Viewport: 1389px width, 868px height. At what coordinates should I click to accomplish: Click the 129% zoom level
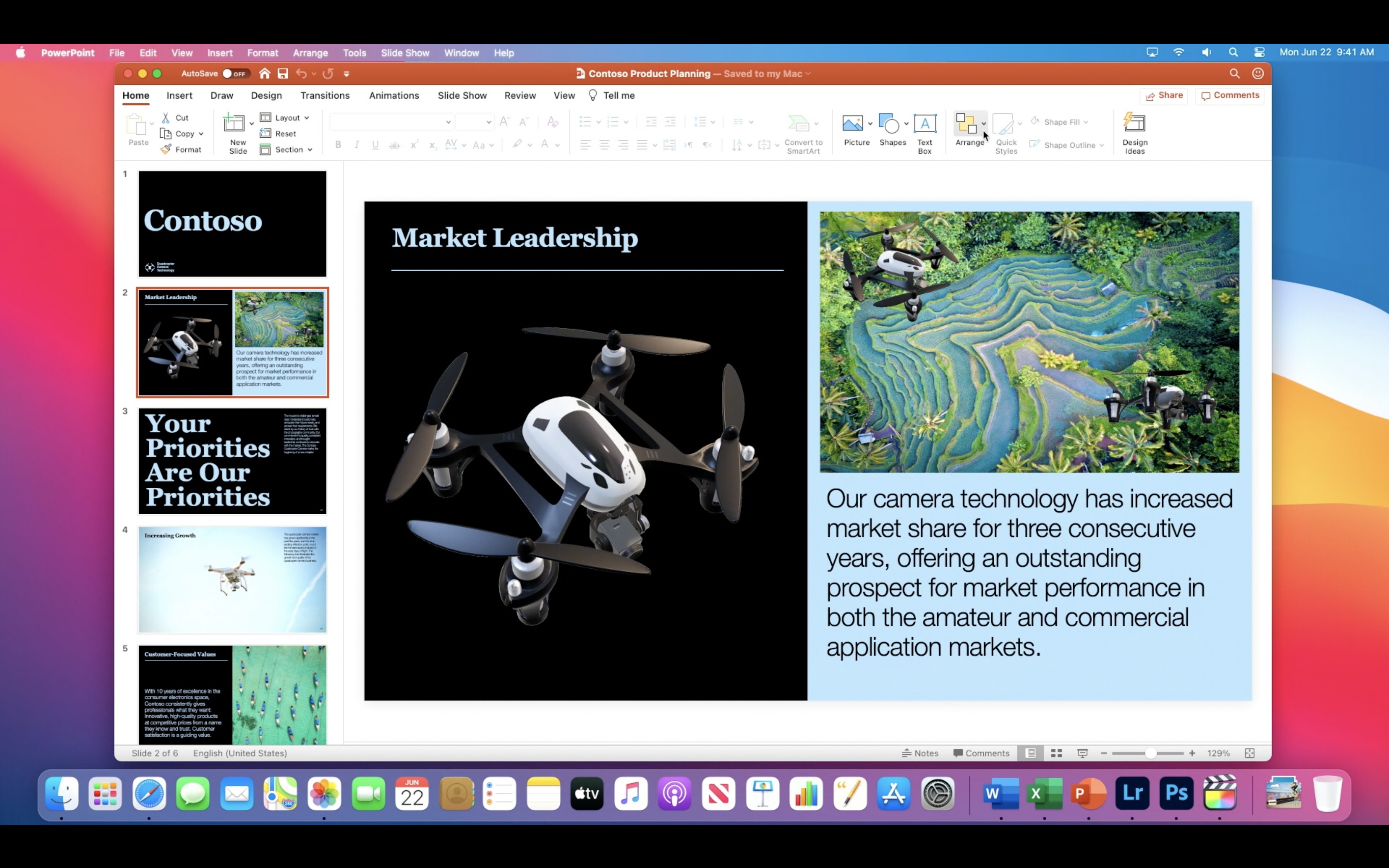click(1218, 753)
